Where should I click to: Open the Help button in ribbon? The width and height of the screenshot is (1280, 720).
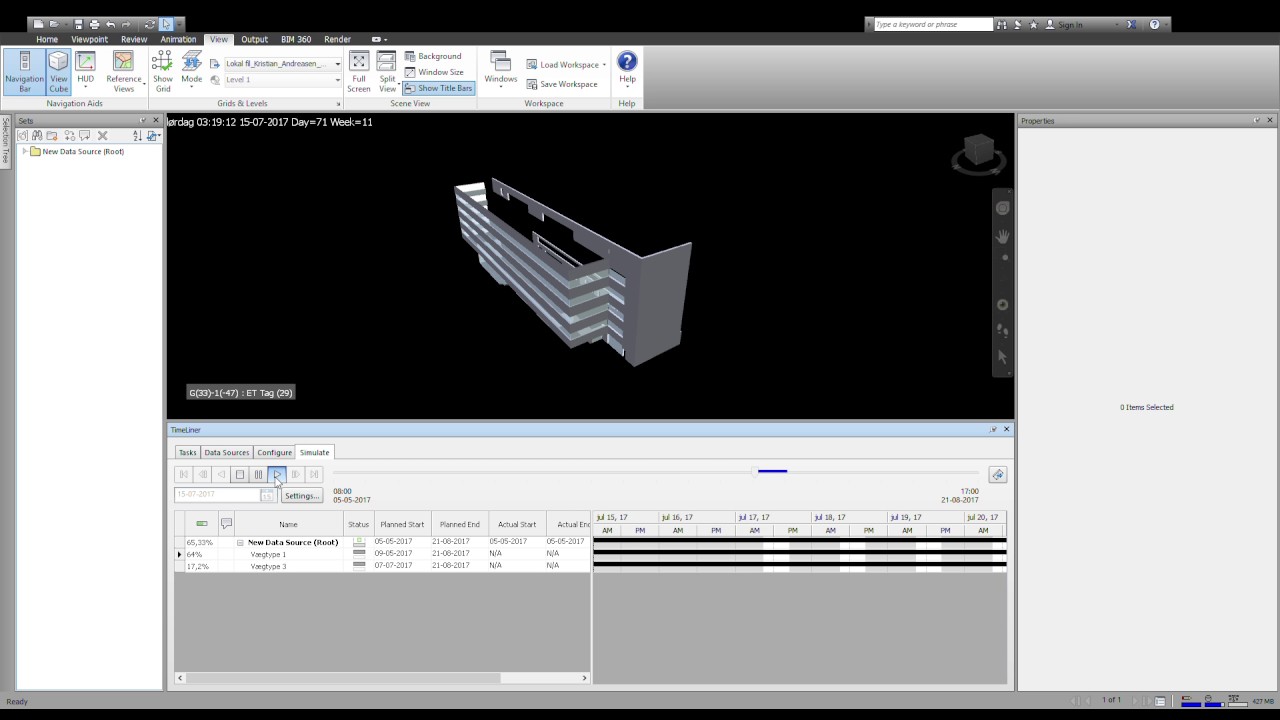pos(627,68)
